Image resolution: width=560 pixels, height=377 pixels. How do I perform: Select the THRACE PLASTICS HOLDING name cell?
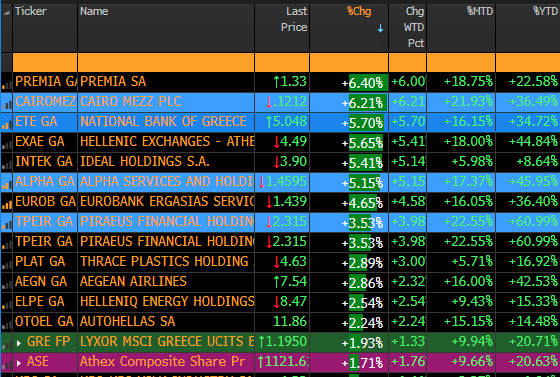click(166, 262)
